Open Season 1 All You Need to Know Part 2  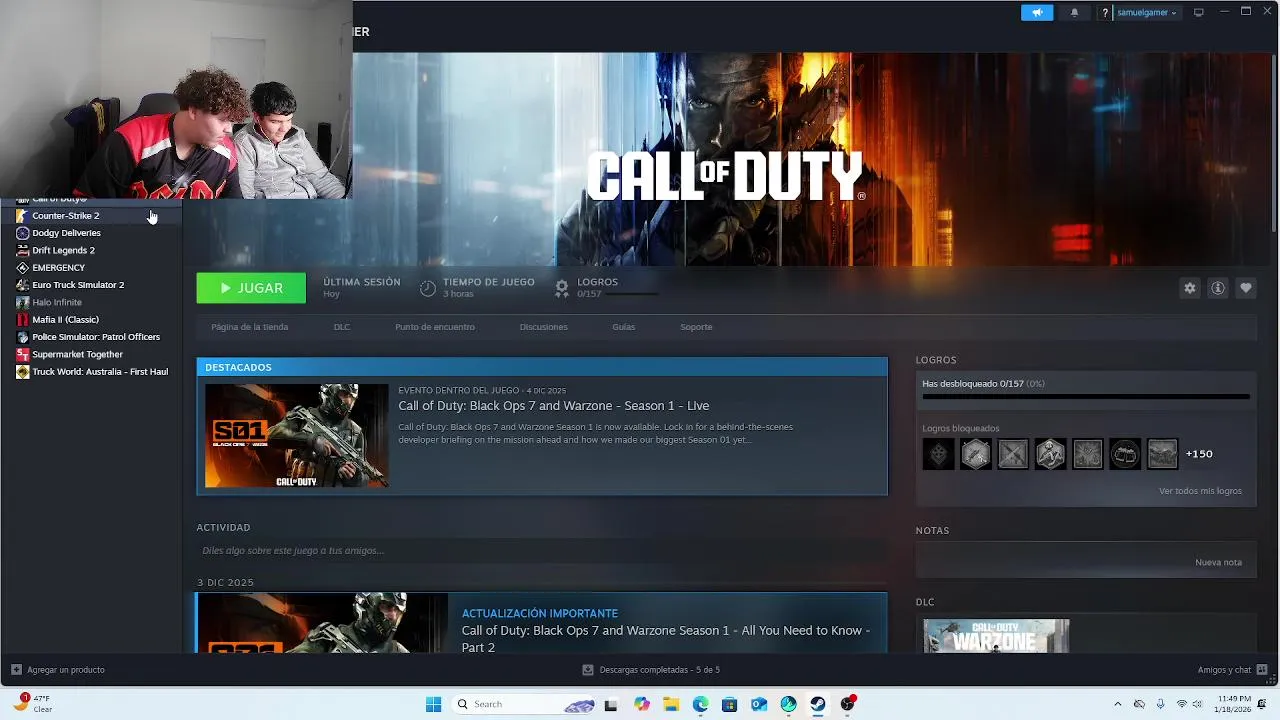point(665,639)
